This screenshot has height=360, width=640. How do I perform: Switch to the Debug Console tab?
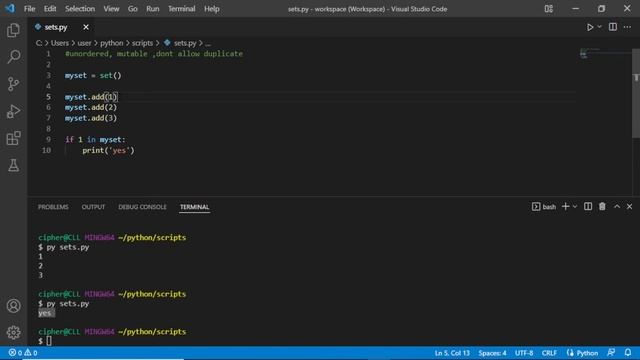(x=142, y=207)
